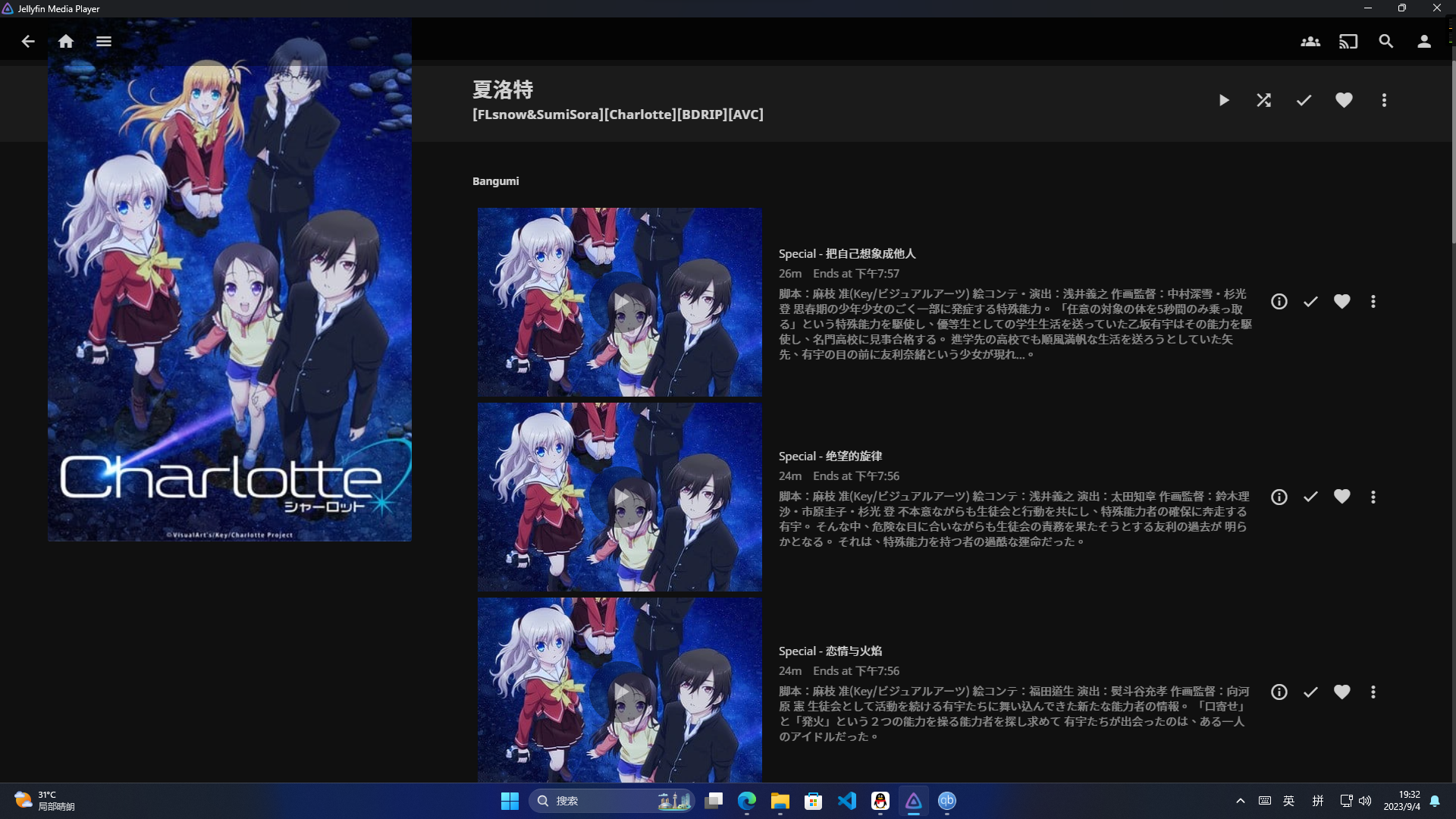View info for Special 绝望的旋律
The image size is (1456, 819).
click(x=1279, y=497)
